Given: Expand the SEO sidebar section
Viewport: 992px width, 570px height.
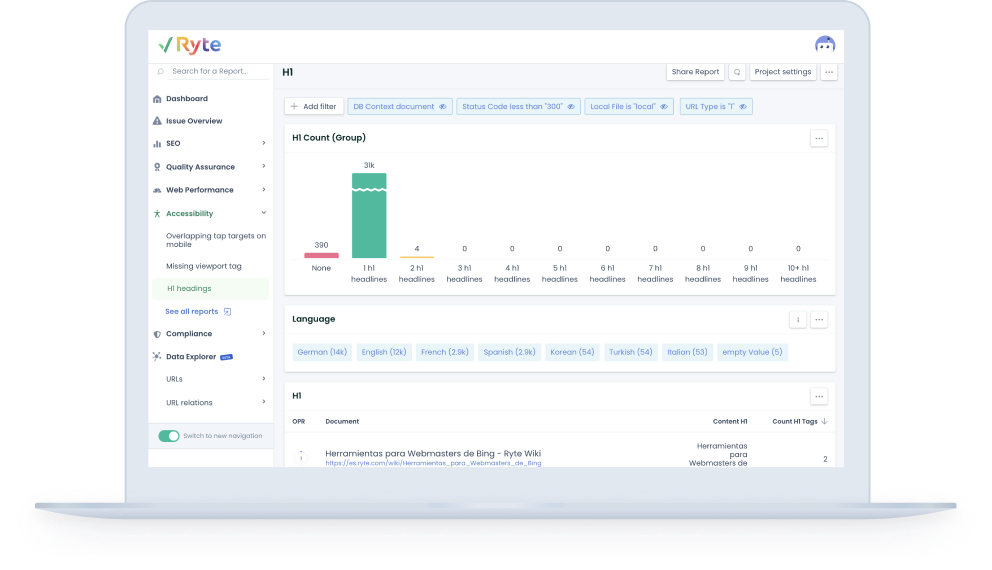Looking at the screenshot, I should click(264, 144).
